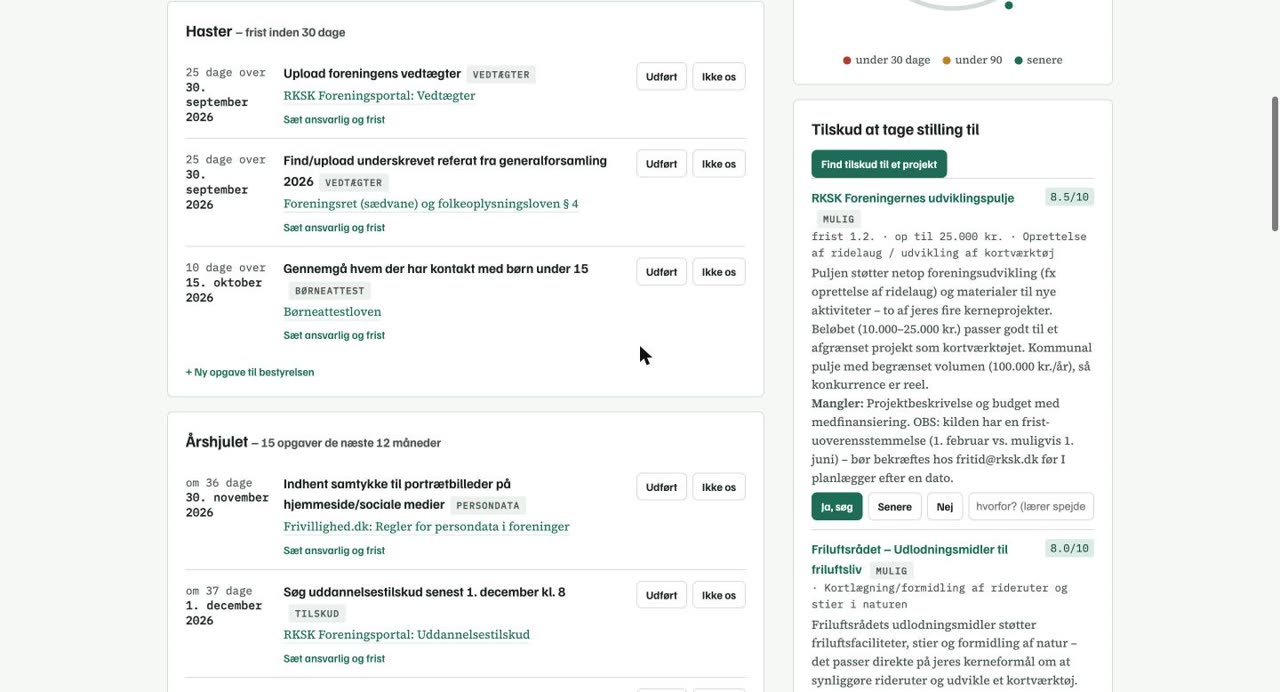The height and width of the screenshot is (692, 1280).
Task: Click 'senere' legend entry
Action: click(x=1038, y=60)
